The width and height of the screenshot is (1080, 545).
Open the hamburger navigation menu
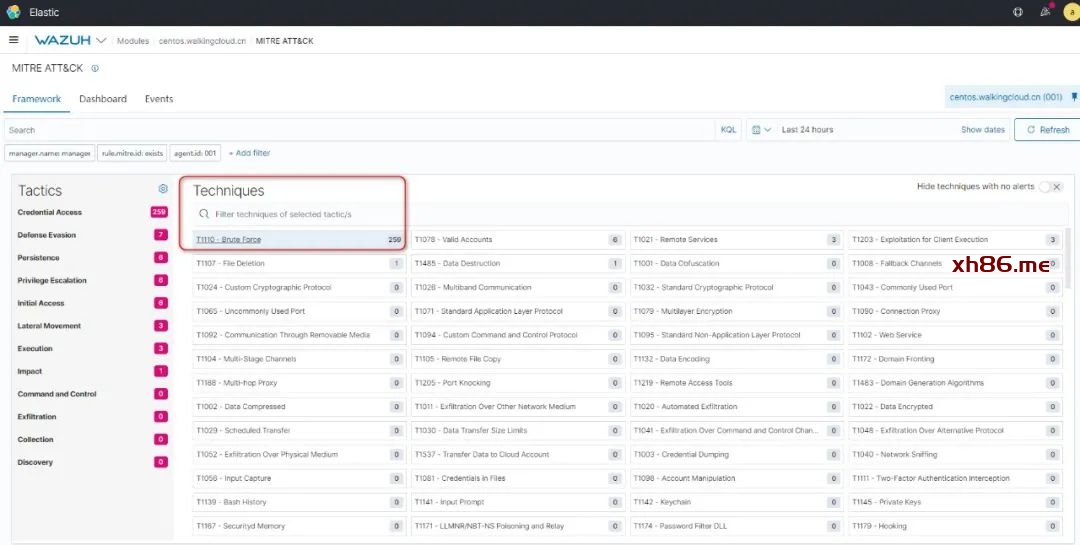tap(14, 40)
